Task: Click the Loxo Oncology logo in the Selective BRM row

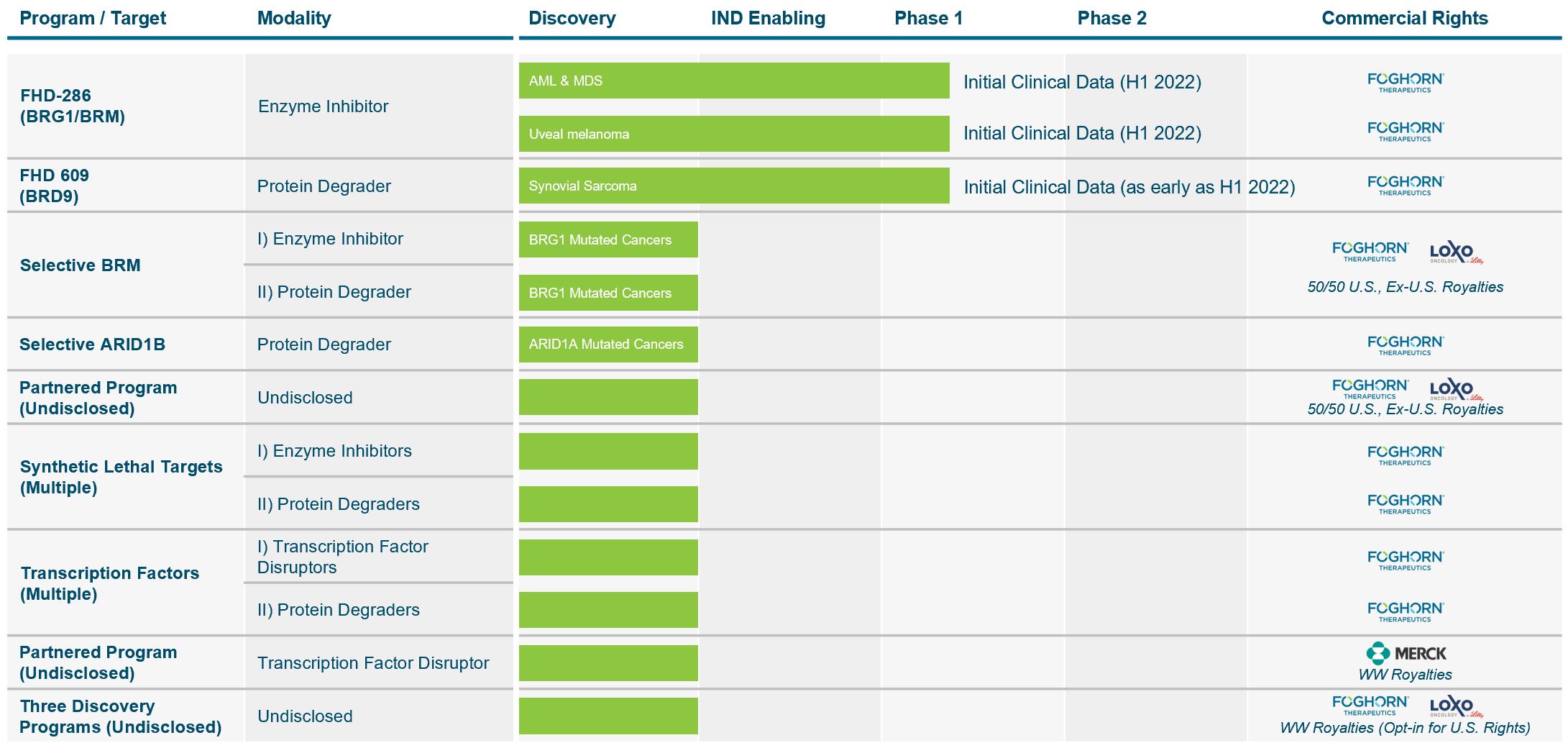Action: (x=1457, y=252)
